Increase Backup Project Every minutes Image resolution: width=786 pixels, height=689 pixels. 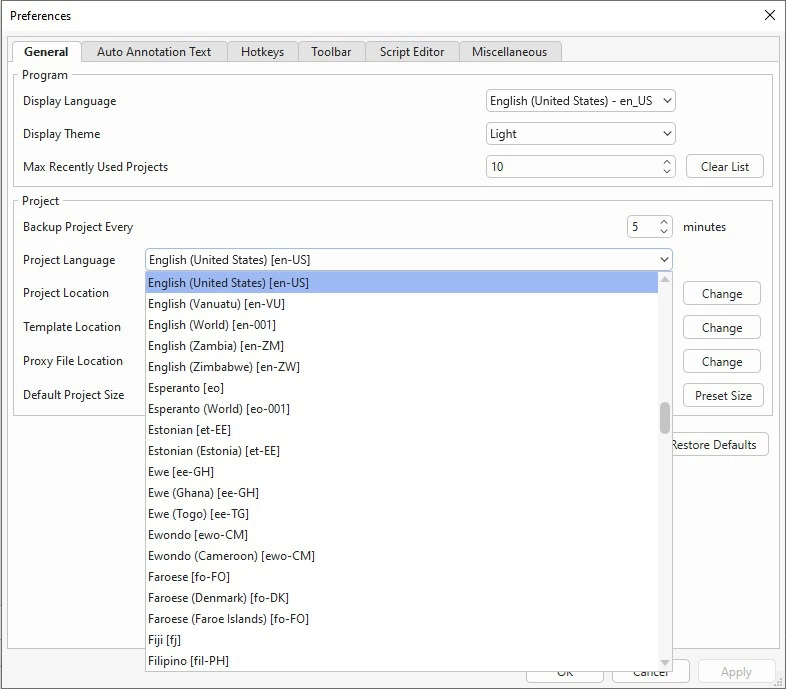click(x=664, y=222)
